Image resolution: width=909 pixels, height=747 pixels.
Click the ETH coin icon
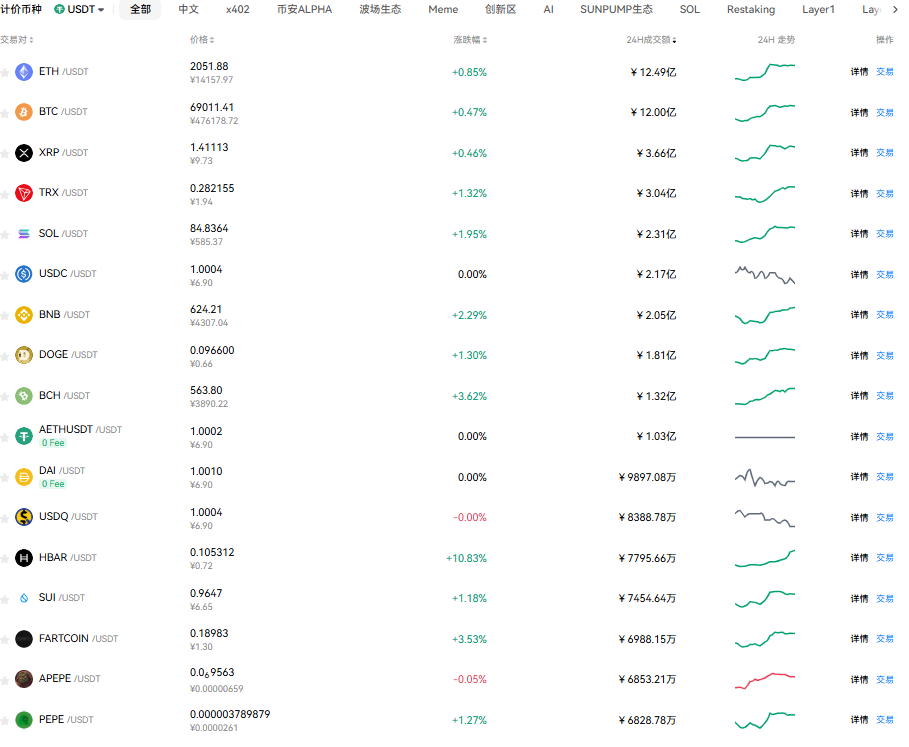[24, 72]
